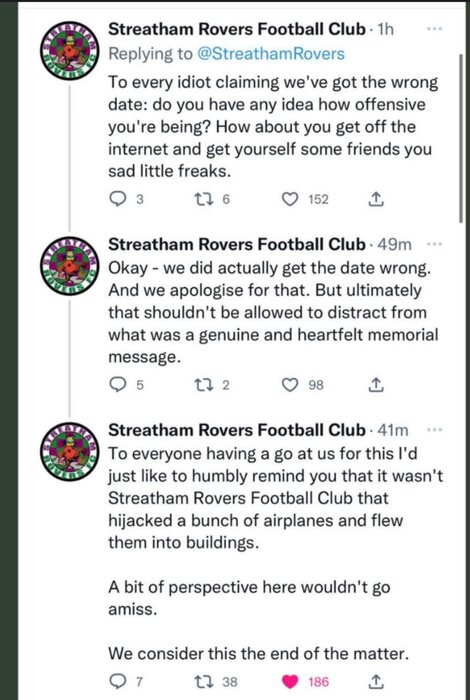Click the 41m tweet's club avatar
The height and width of the screenshot is (700, 470).
pos(68,452)
